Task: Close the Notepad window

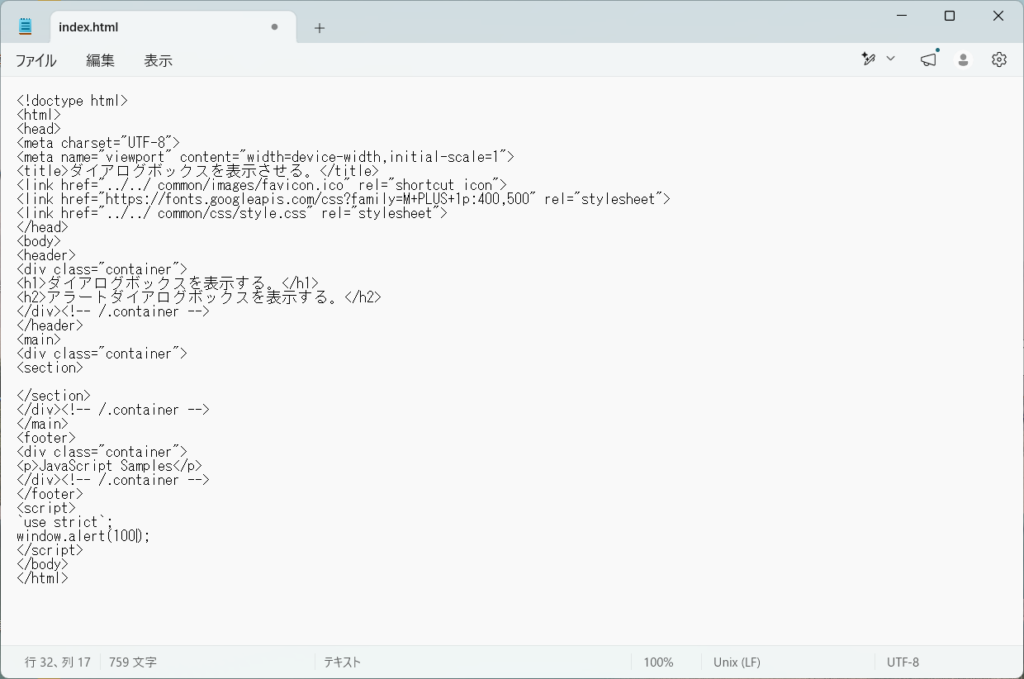Action: click(998, 16)
